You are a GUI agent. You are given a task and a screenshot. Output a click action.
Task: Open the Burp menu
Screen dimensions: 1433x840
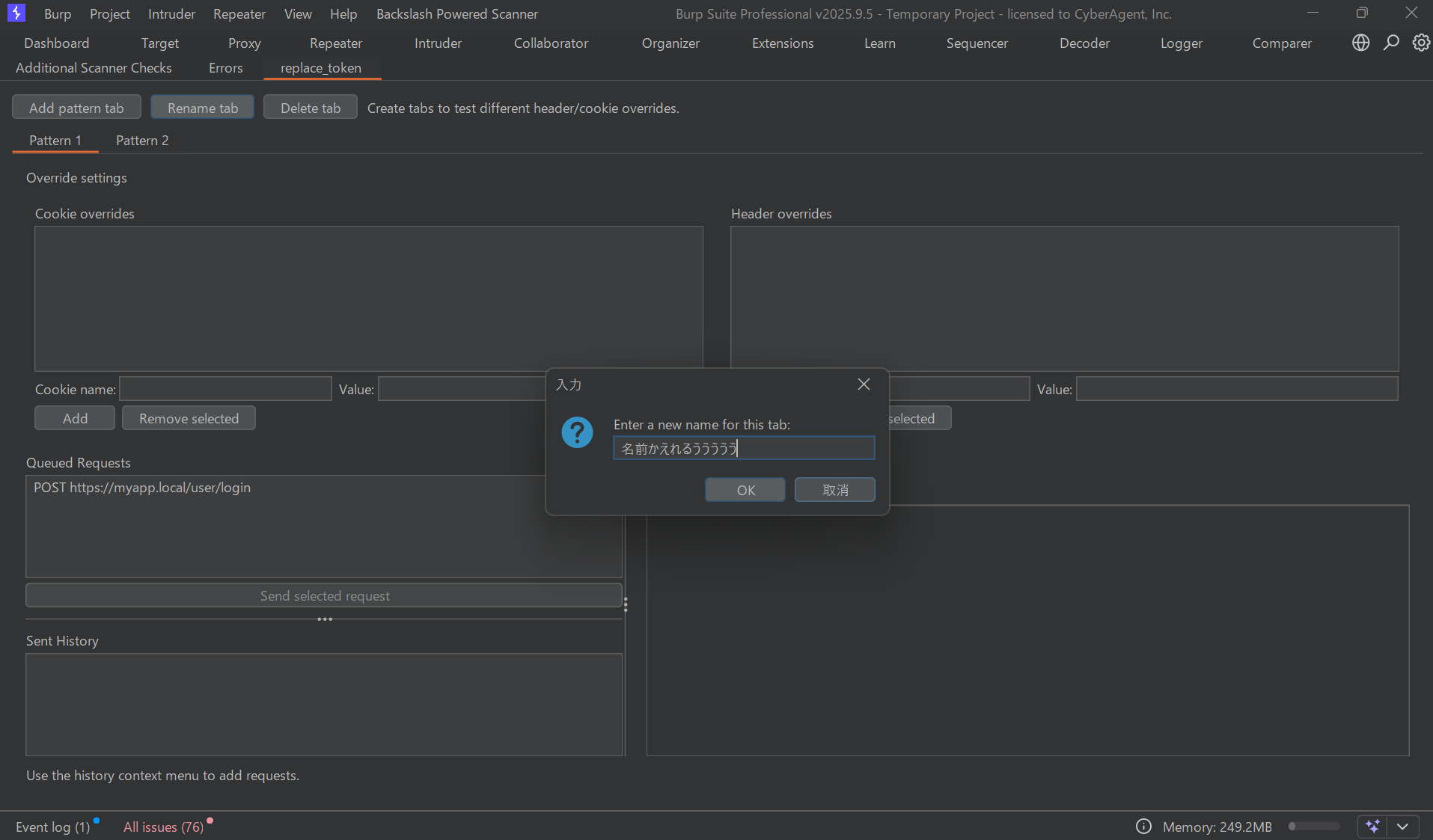pos(58,13)
